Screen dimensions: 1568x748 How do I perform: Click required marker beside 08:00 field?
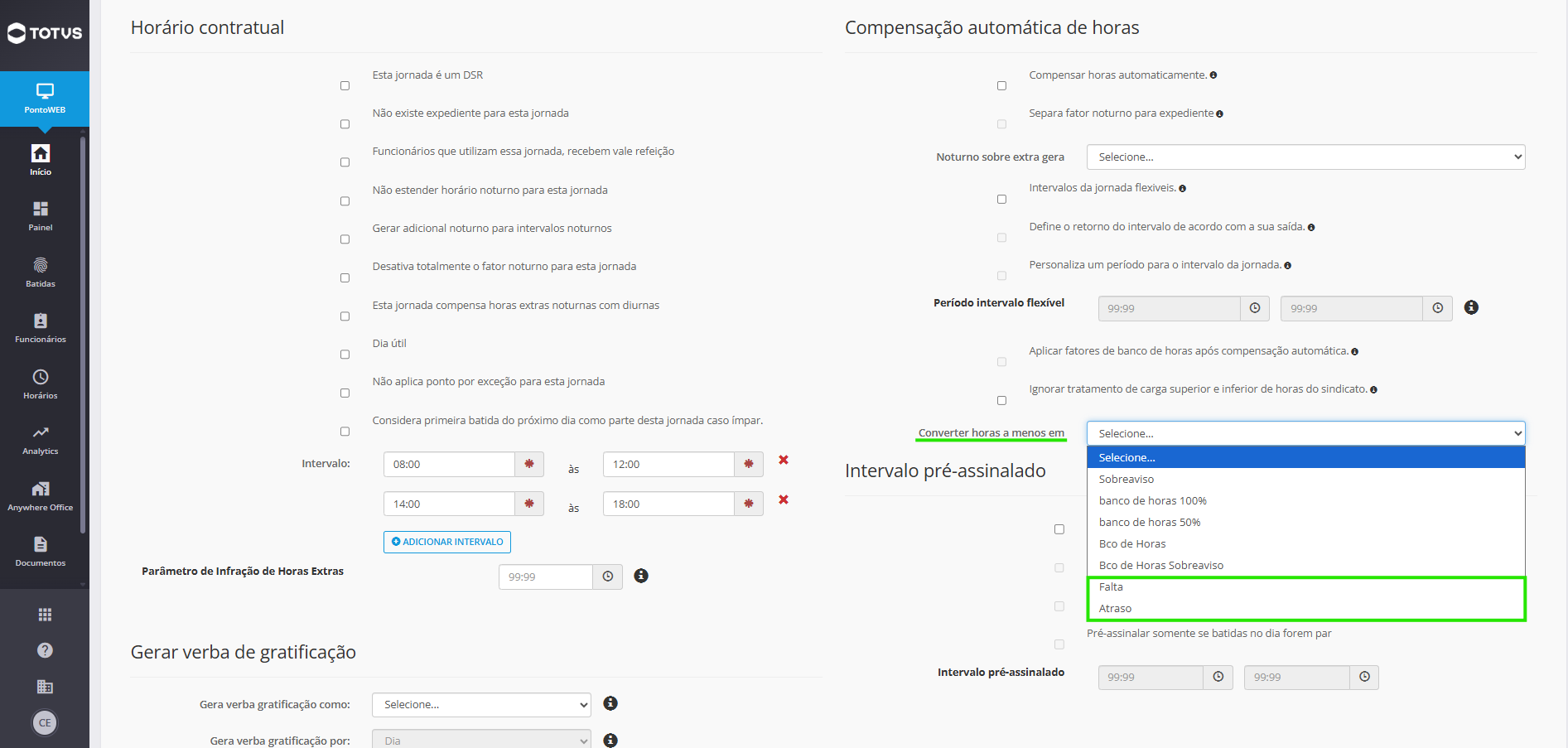[529, 464]
